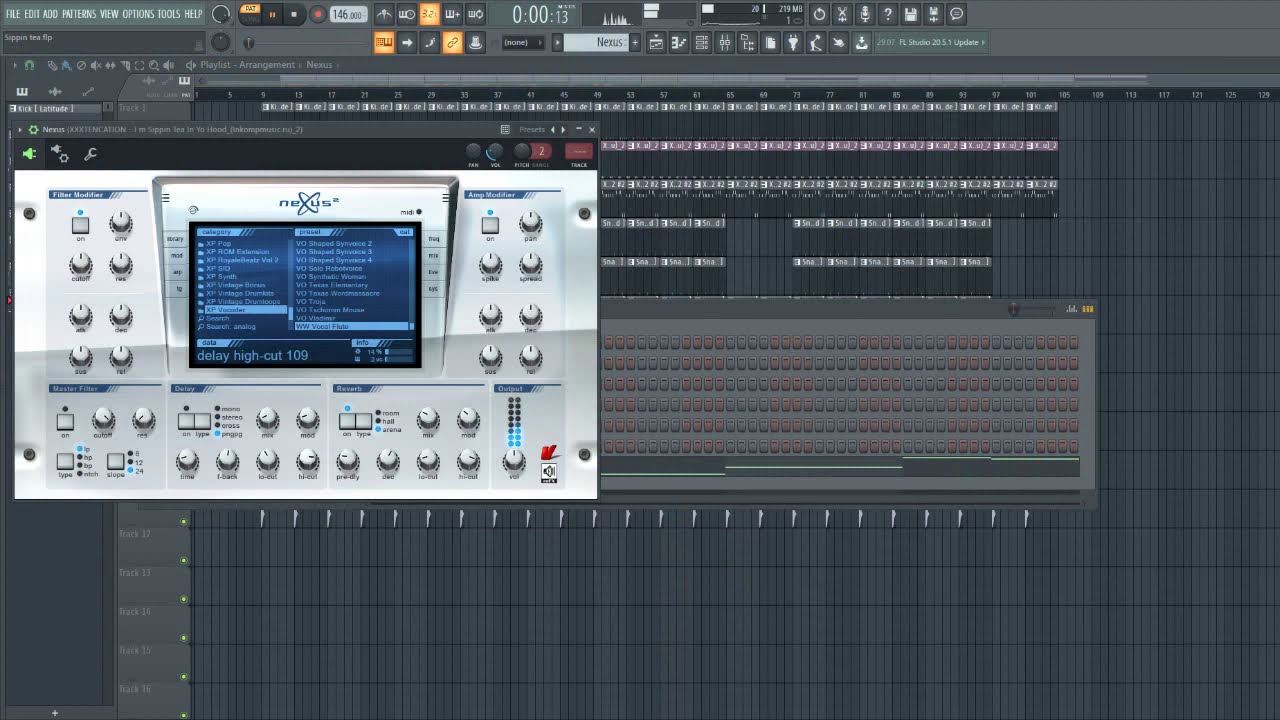Click the TRACK button in Nexus wrapper
This screenshot has width=1280, height=720.
(579, 151)
